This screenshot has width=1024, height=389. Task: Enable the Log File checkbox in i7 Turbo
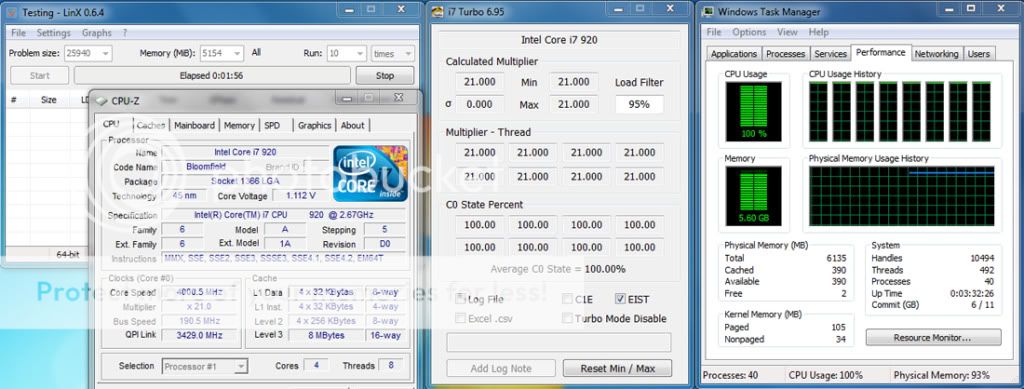[x=461, y=299]
